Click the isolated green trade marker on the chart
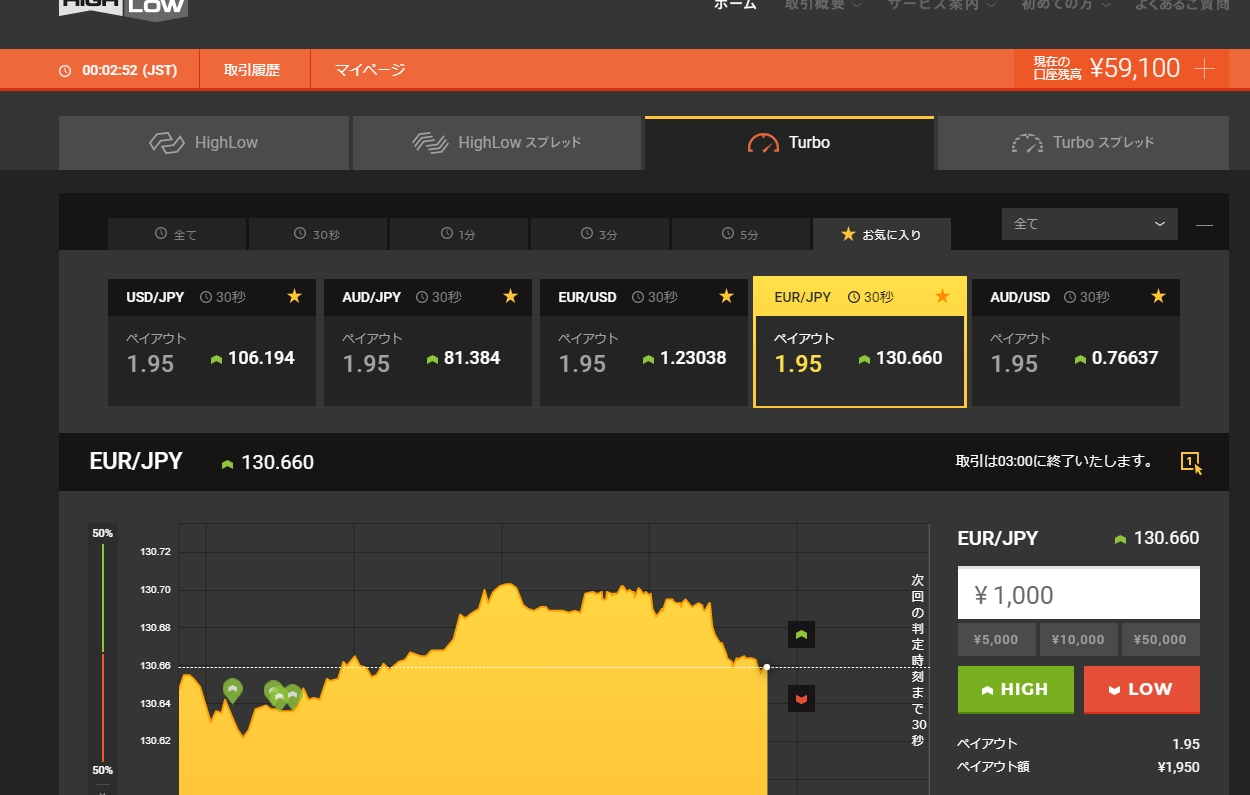 pyautogui.click(x=233, y=689)
